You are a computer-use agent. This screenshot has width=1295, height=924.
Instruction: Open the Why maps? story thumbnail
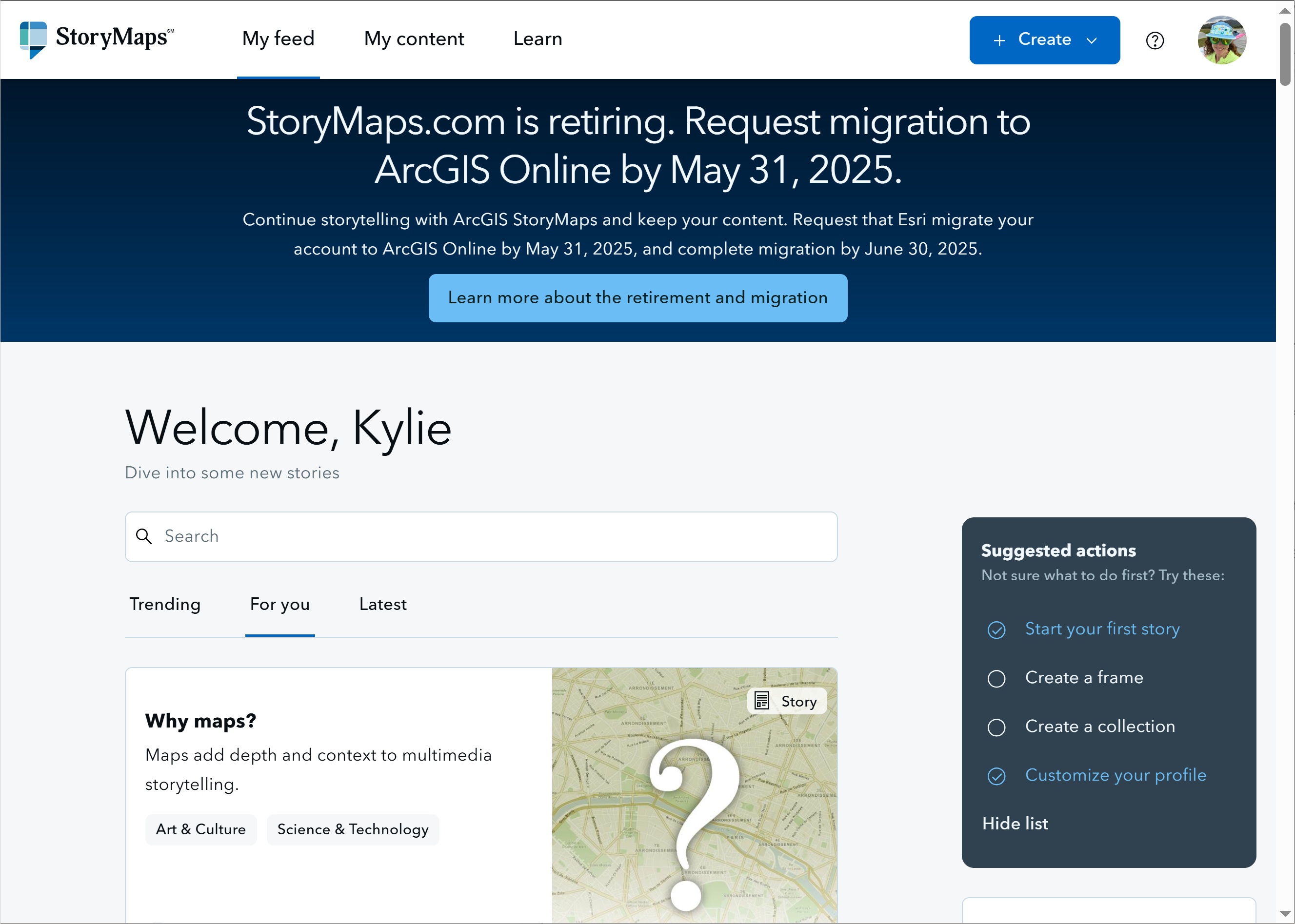point(694,795)
